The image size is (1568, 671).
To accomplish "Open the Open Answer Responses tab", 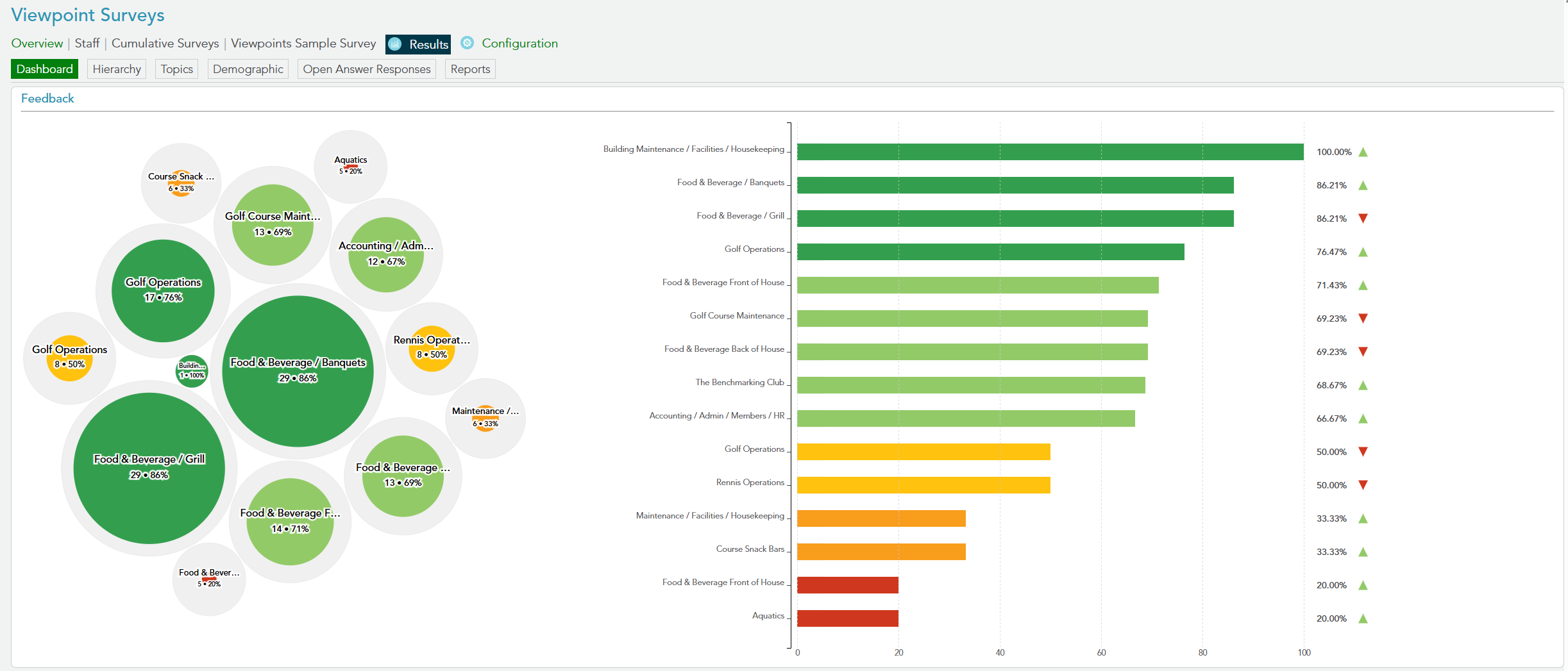I will 366,69.
